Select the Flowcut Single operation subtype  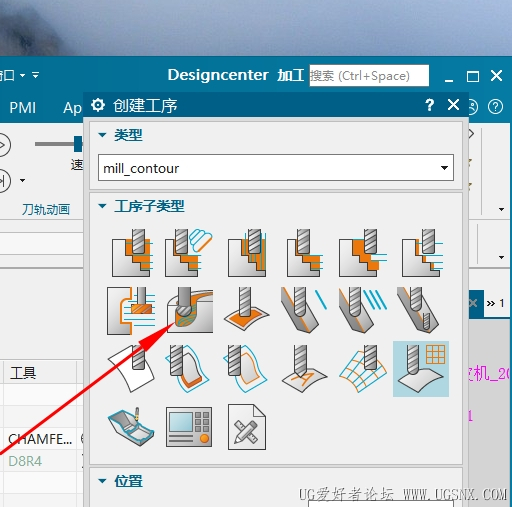pyautogui.click(x=304, y=310)
